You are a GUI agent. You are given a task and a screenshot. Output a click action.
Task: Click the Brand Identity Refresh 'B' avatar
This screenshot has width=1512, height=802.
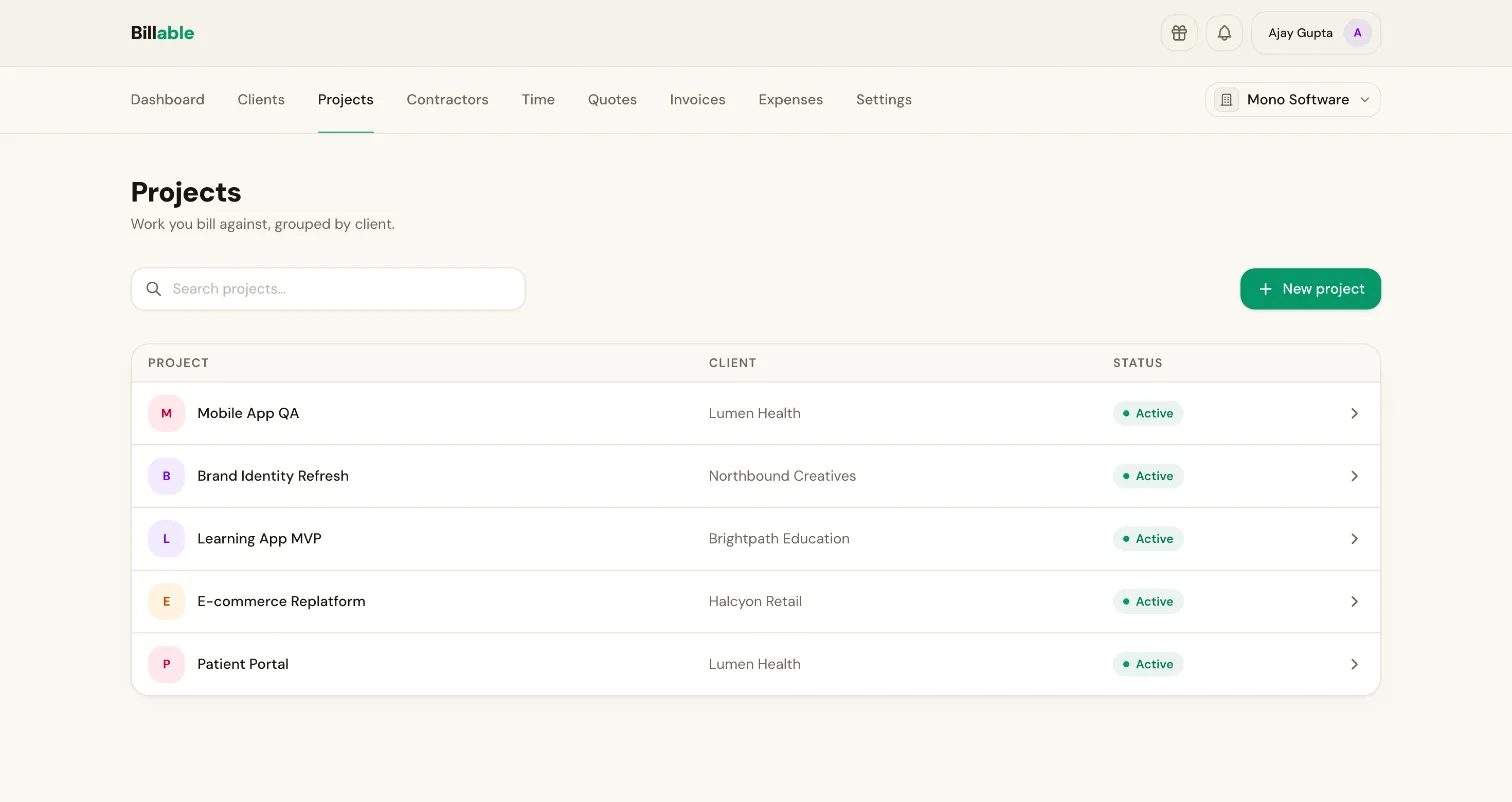click(166, 476)
